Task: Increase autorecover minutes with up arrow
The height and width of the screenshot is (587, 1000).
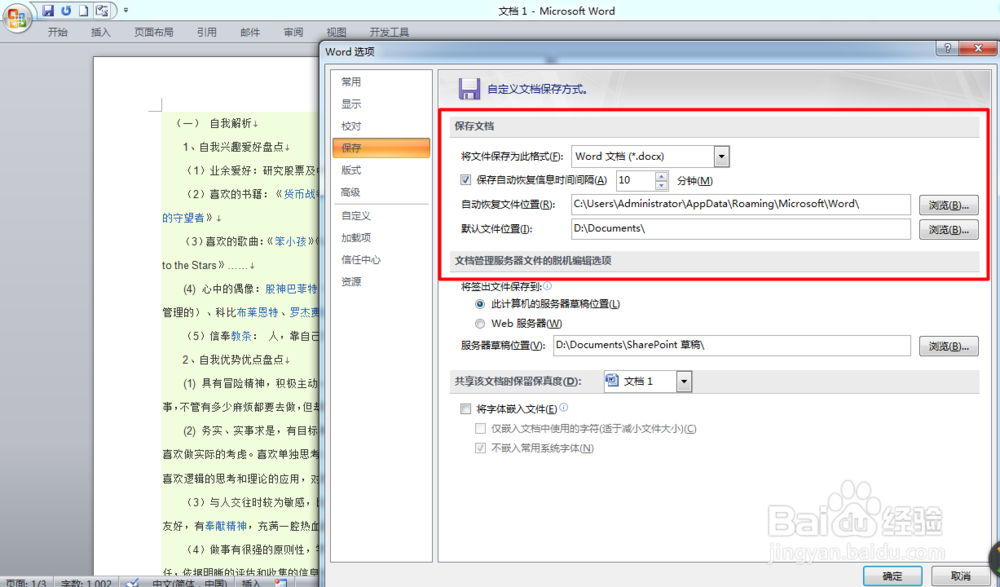Action: [x=661, y=176]
